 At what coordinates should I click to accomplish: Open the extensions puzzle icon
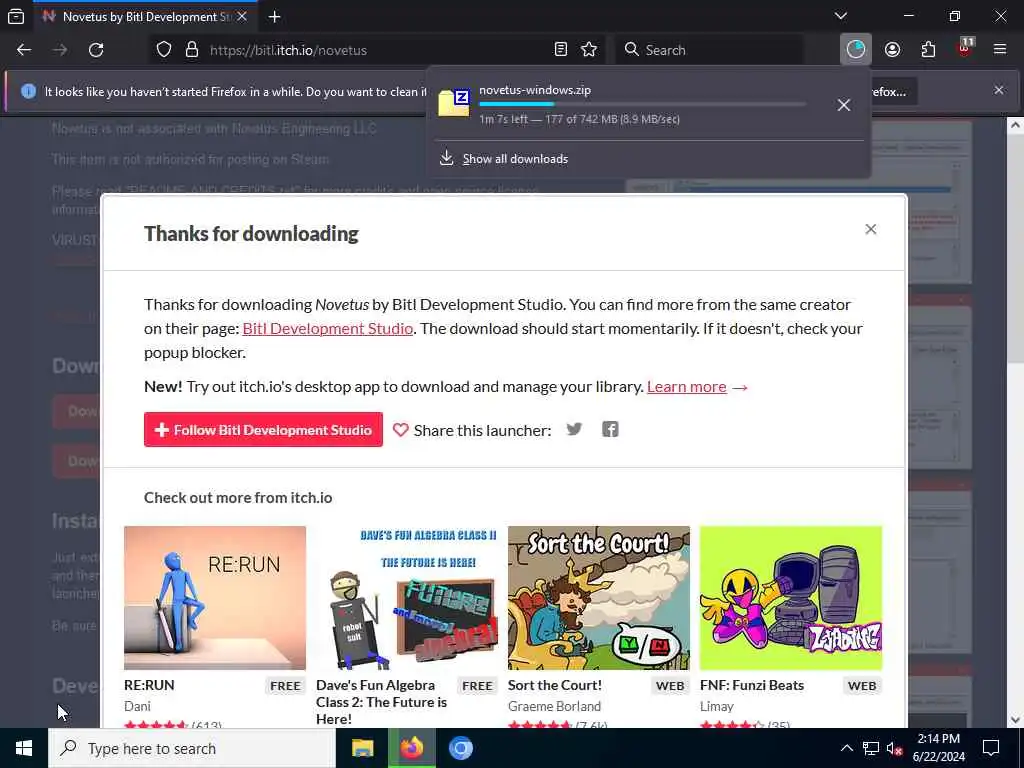pos(928,50)
